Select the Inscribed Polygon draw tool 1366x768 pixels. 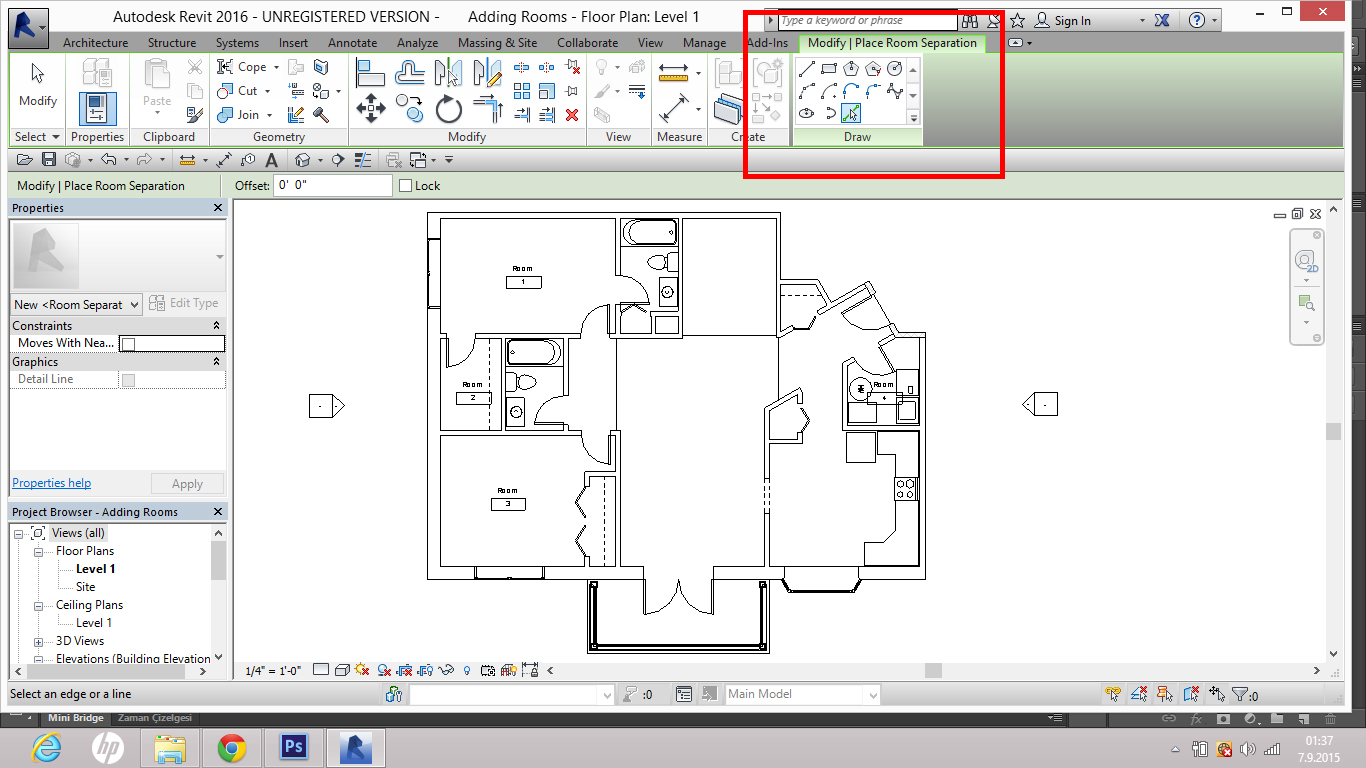tap(851, 69)
